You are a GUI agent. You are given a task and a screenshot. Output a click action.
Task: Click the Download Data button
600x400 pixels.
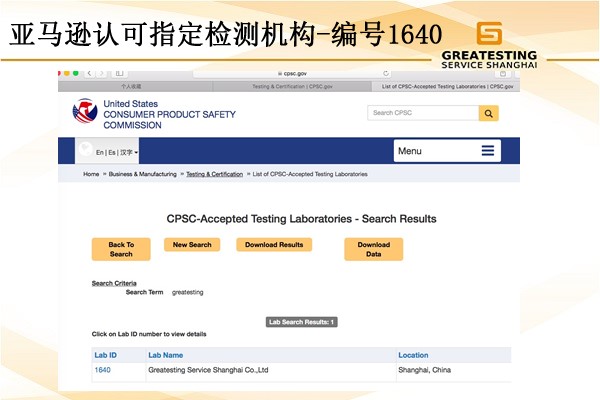pyautogui.click(x=373, y=249)
